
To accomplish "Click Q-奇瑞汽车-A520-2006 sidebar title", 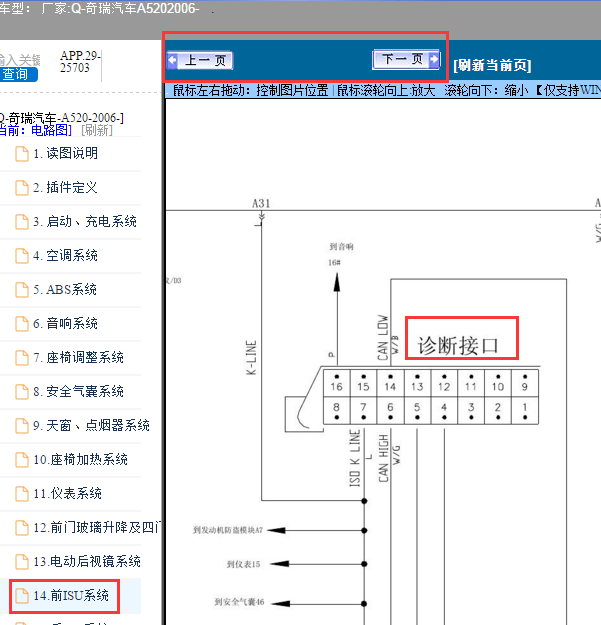I will [61, 118].
